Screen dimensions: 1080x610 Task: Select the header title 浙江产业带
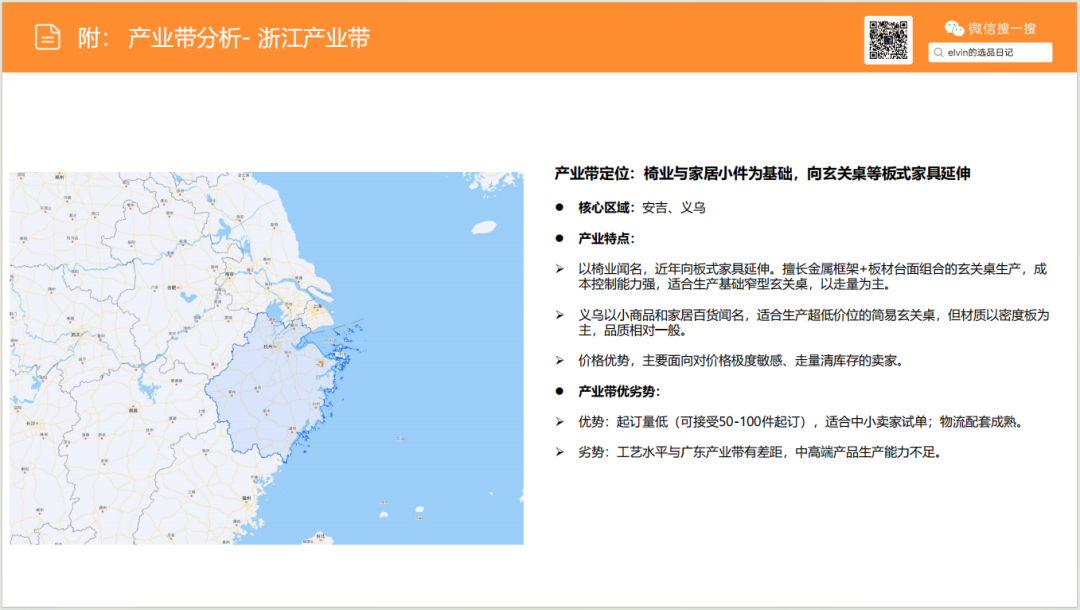pos(314,36)
